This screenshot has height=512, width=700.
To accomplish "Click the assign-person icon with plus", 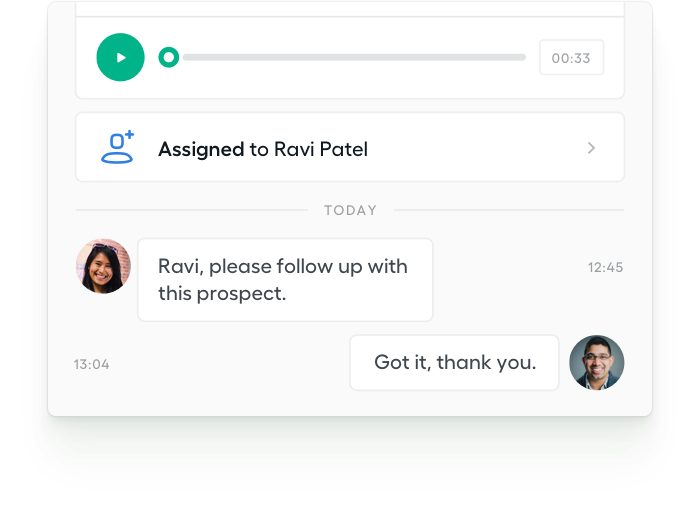I will pos(117,147).
